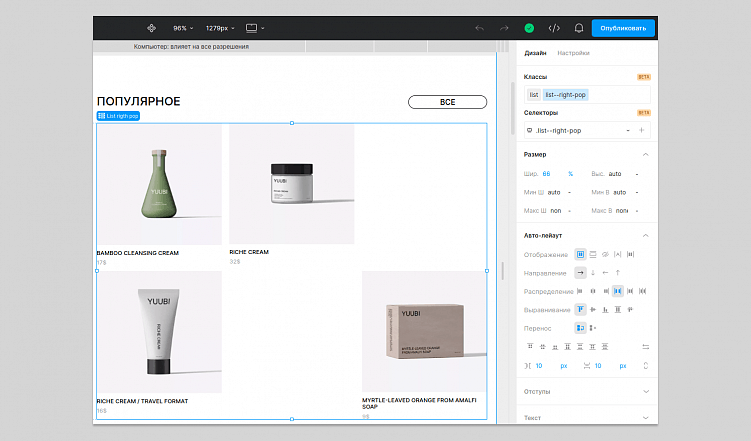Select the Bamboo Cleansing Cream product image
This screenshot has height=441, width=751.
click(x=159, y=185)
